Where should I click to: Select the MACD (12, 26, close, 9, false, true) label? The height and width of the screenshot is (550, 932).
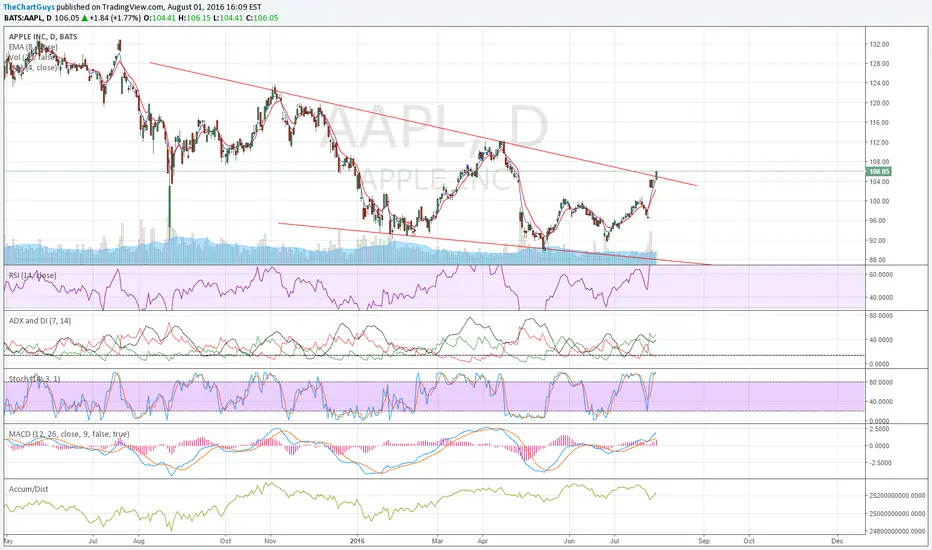tap(69, 434)
